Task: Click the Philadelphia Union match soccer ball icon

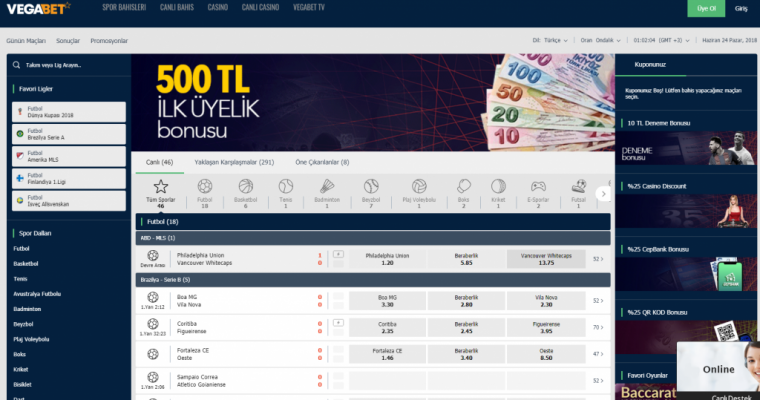Action: 153,256
